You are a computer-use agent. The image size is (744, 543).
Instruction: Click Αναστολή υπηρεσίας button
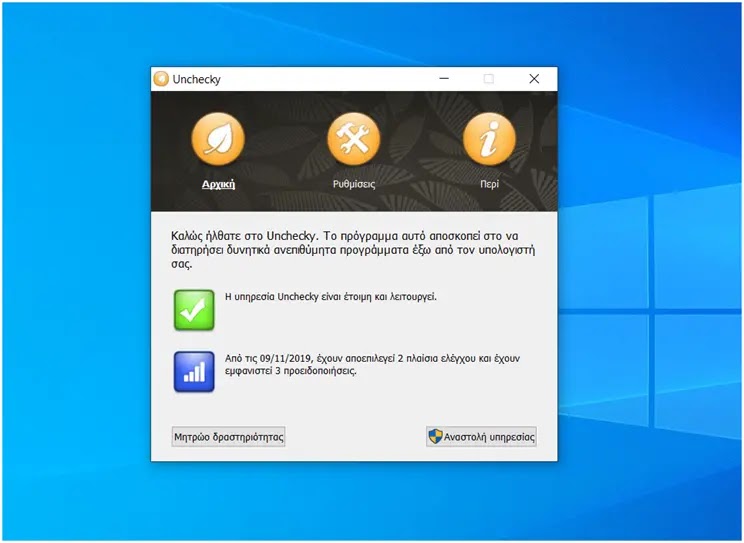tap(481, 437)
